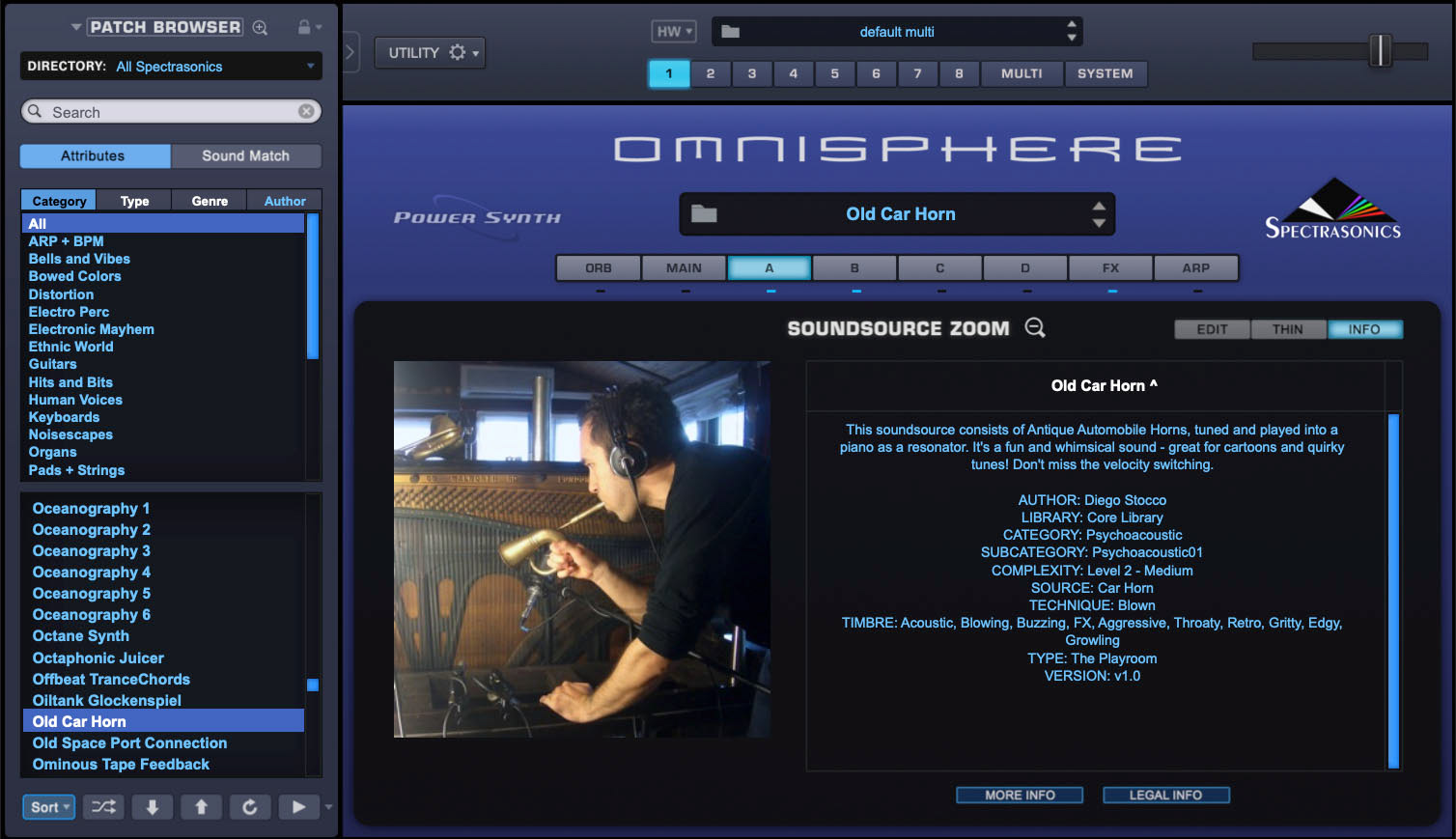Viewport: 1456px width, 839px height.
Task: Open the multi folder icon beside default multi
Action: [731, 32]
